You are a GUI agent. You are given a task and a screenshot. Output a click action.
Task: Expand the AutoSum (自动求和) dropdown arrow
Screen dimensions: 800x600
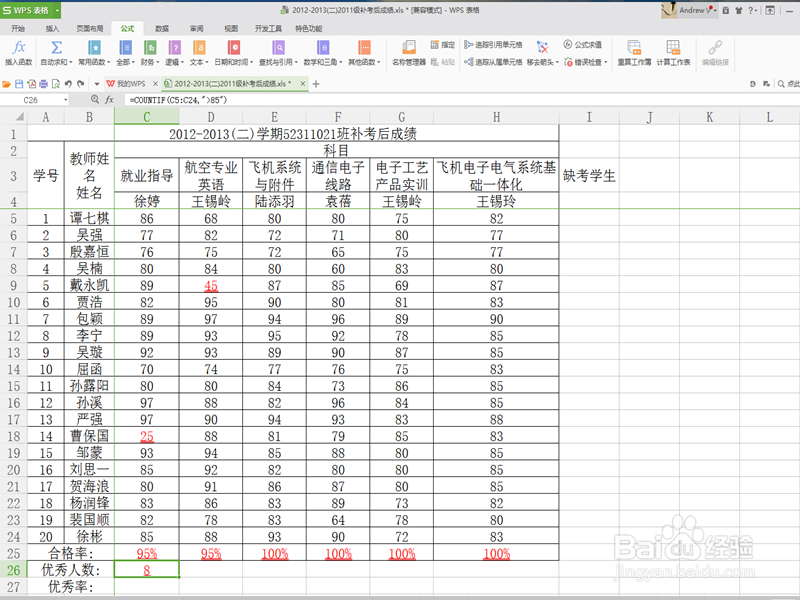(x=70, y=62)
